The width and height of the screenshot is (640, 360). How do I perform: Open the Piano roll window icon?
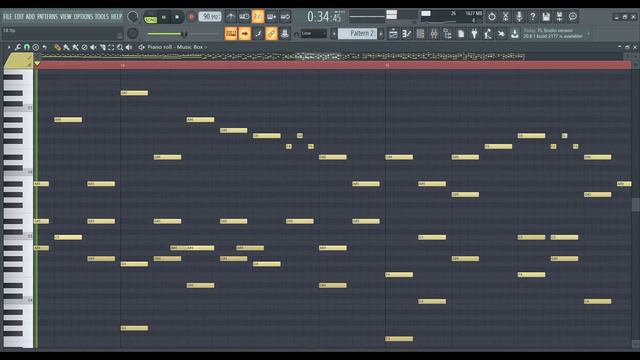pos(407,33)
